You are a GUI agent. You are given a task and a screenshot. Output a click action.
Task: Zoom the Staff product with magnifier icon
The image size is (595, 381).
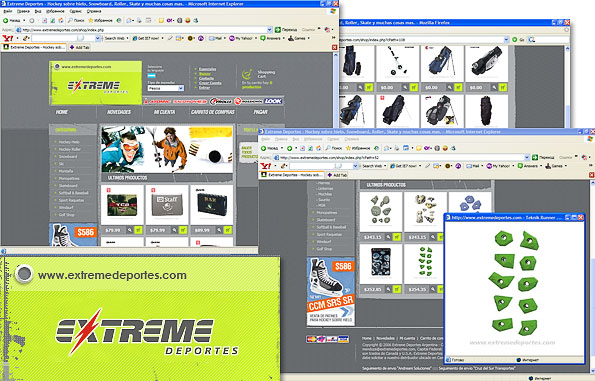[175, 230]
